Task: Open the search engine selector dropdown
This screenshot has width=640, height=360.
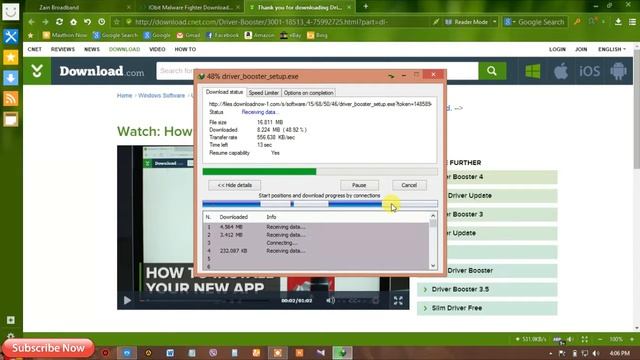Action: tap(509, 22)
